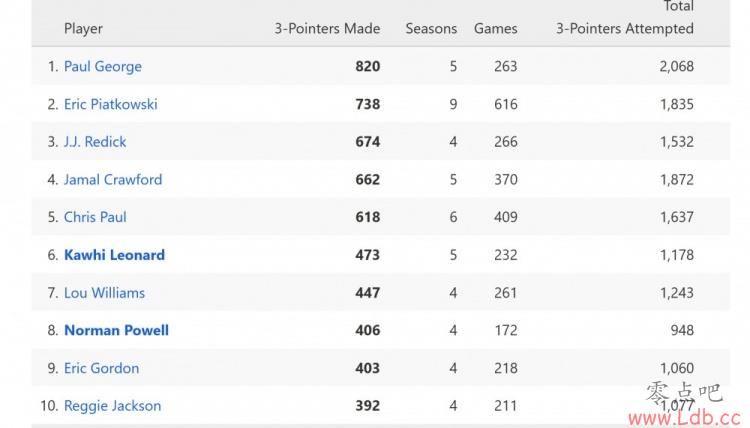Sort by the Seasons column header
Image resolution: width=750 pixels, height=428 pixels.
[x=431, y=29]
